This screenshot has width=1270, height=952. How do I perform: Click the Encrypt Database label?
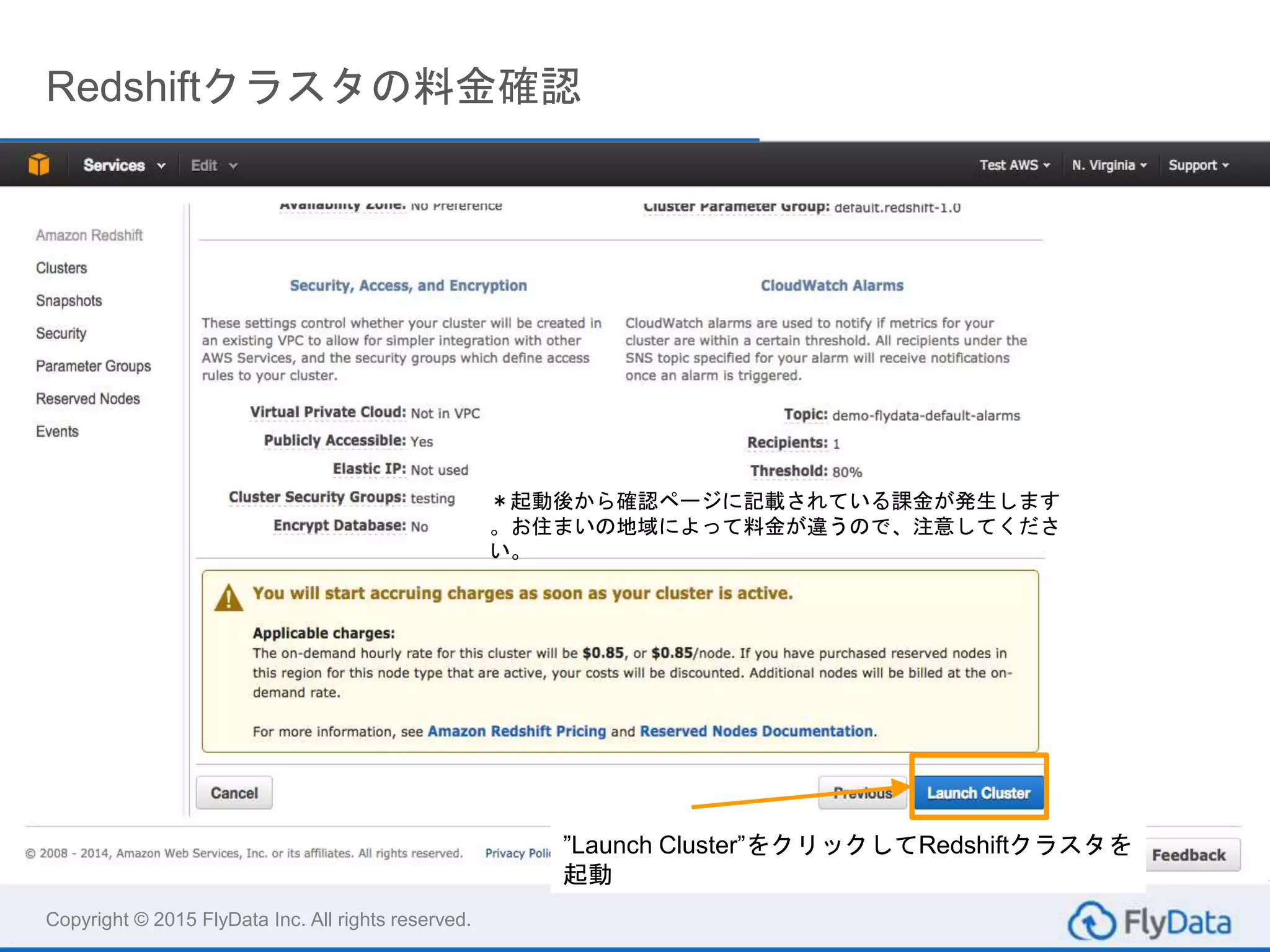pyautogui.click(x=340, y=526)
